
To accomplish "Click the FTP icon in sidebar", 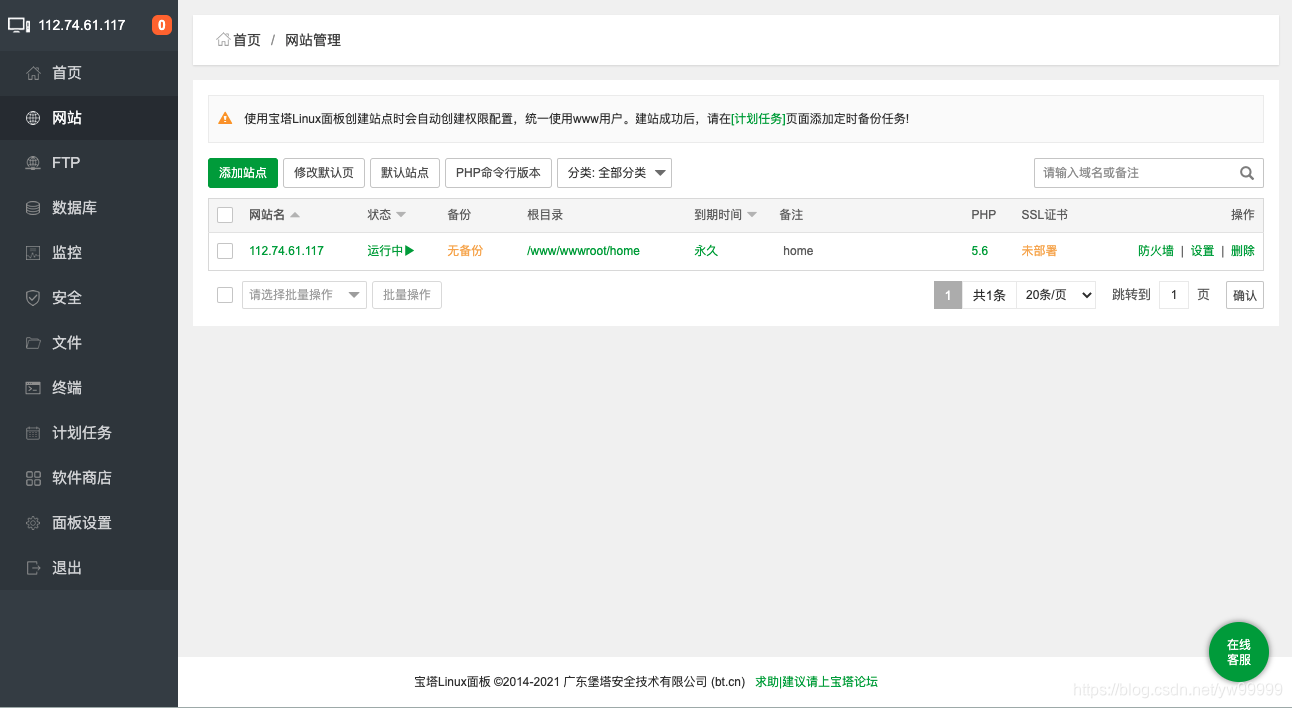I will [33, 163].
